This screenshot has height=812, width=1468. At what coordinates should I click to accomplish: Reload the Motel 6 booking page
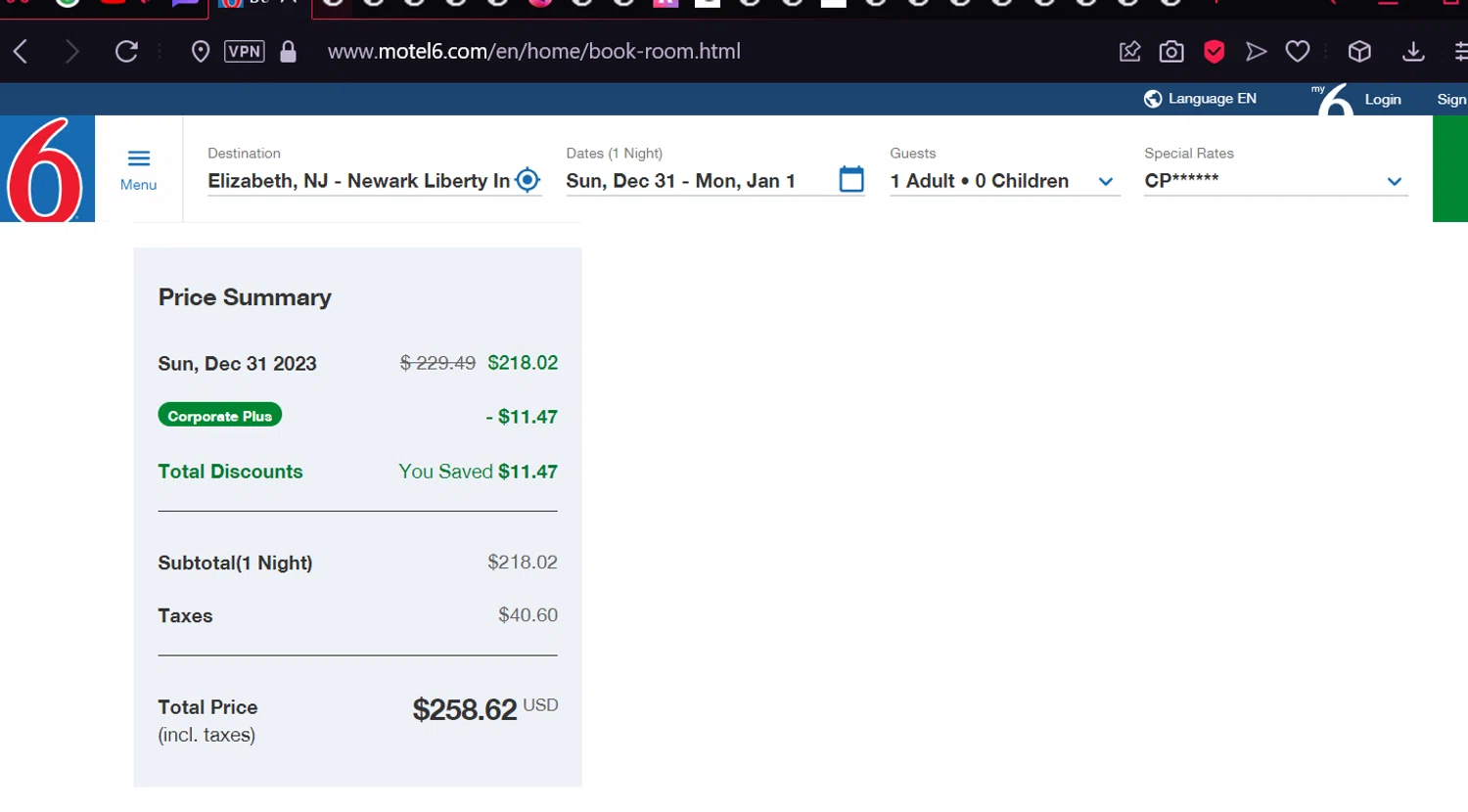tap(126, 51)
